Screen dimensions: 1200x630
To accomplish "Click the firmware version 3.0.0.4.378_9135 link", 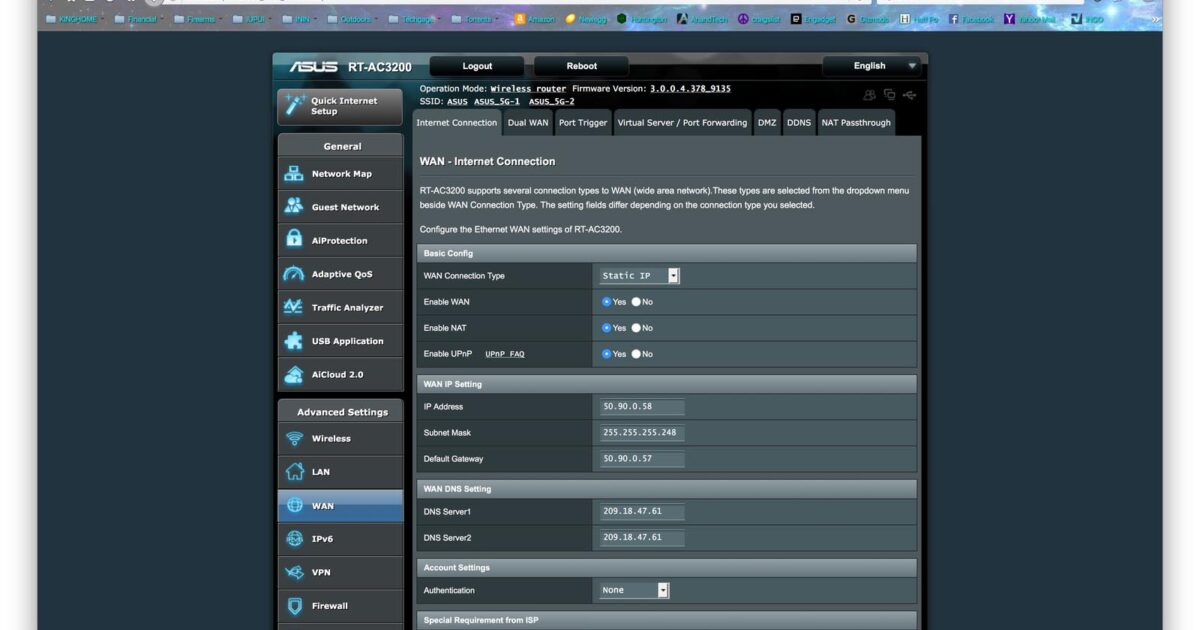I will click(x=690, y=89).
